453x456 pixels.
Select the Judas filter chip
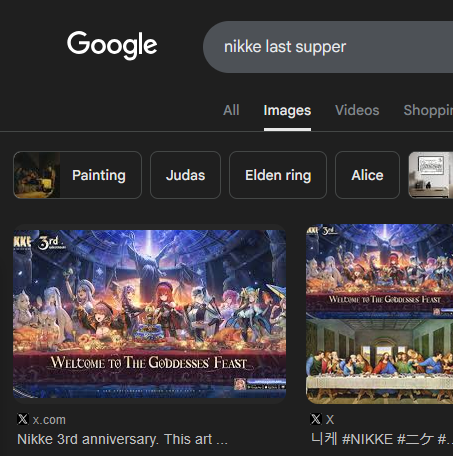tap(185, 175)
